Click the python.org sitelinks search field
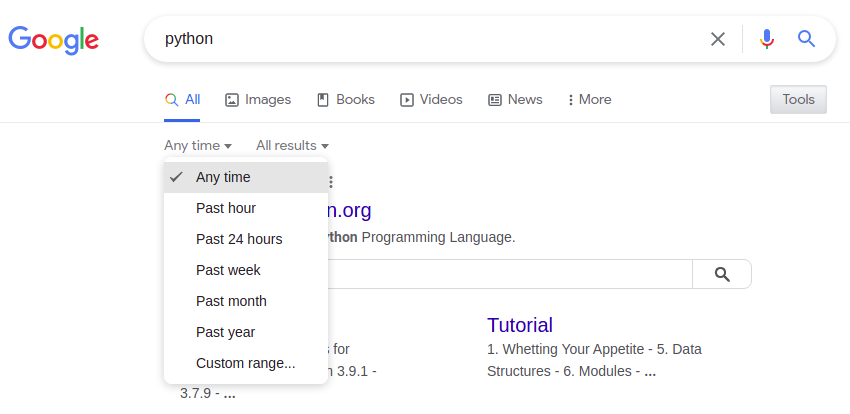850x414 pixels. coord(510,274)
